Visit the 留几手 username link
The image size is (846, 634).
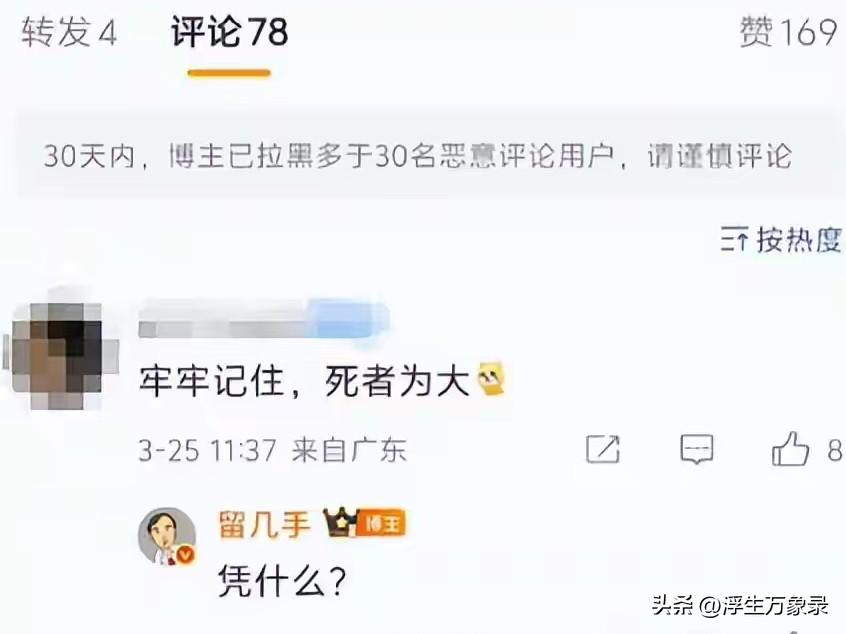coord(264,524)
